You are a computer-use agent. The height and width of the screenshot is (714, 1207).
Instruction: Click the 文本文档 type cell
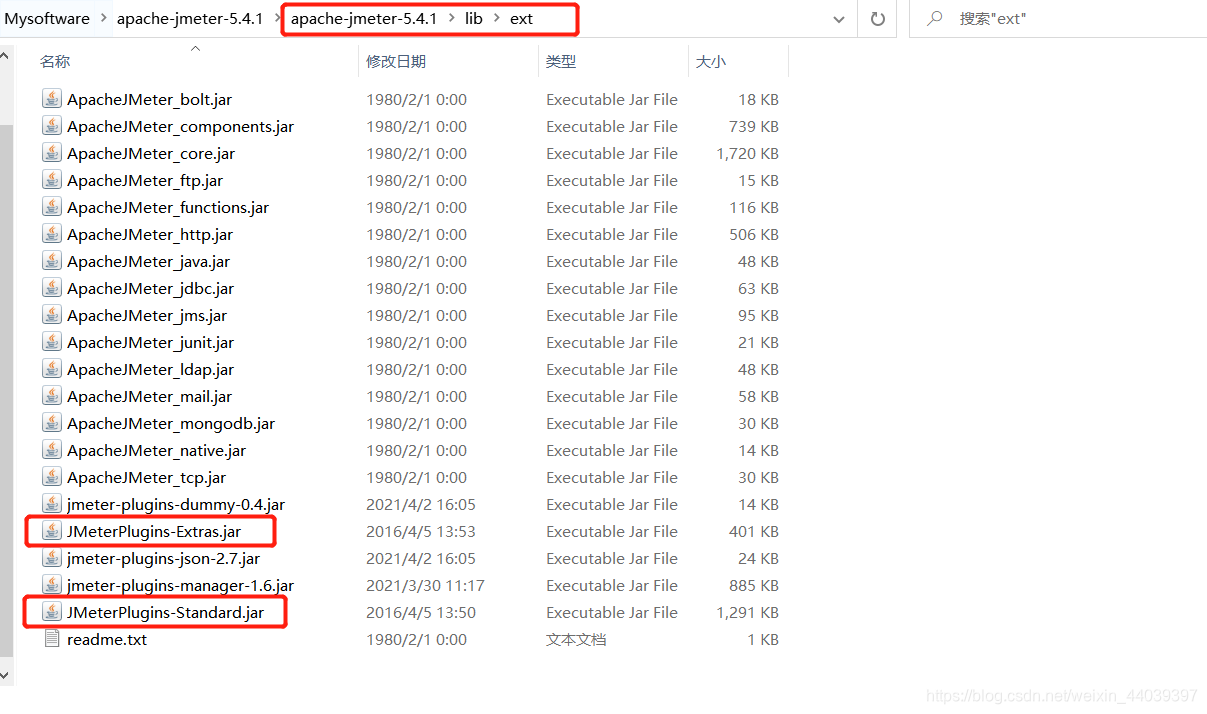click(x=576, y=639)
